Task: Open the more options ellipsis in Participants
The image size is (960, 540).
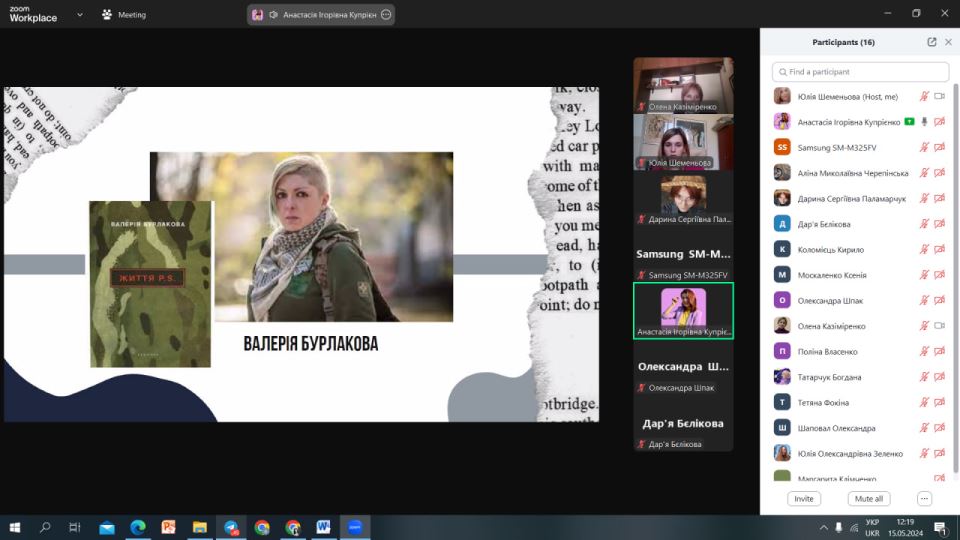Action: [924, 498]
